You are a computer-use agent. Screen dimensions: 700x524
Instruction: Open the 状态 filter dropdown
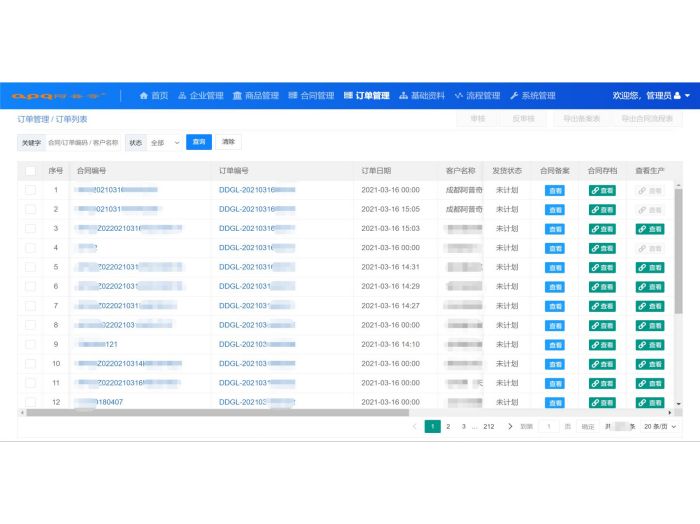[x=166, y=143]
